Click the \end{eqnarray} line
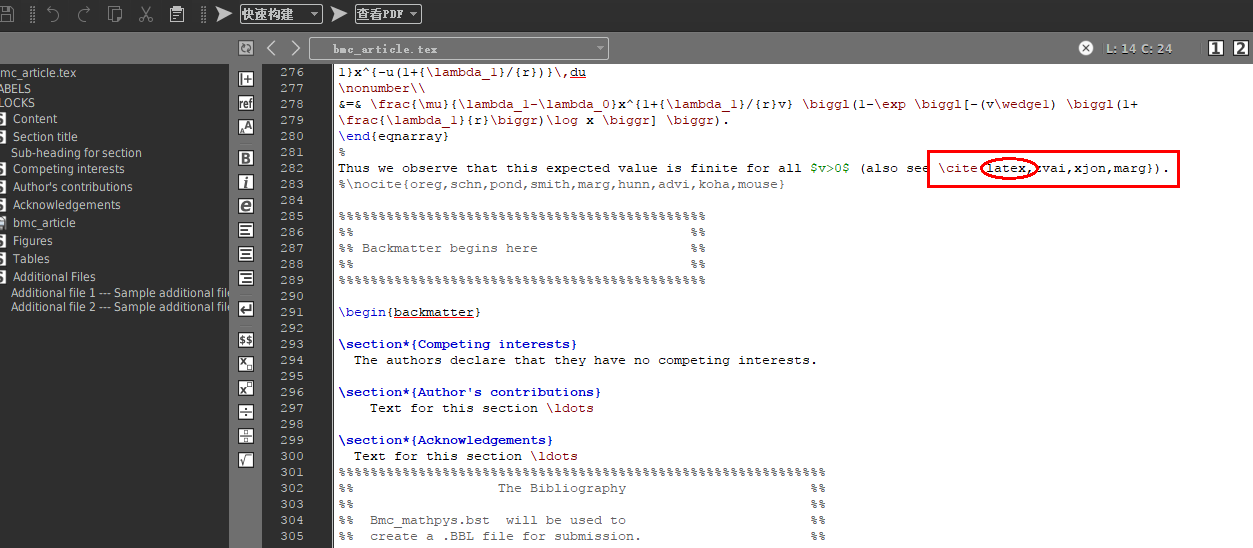Screen dimensions: 1253x548 [394, 136]
